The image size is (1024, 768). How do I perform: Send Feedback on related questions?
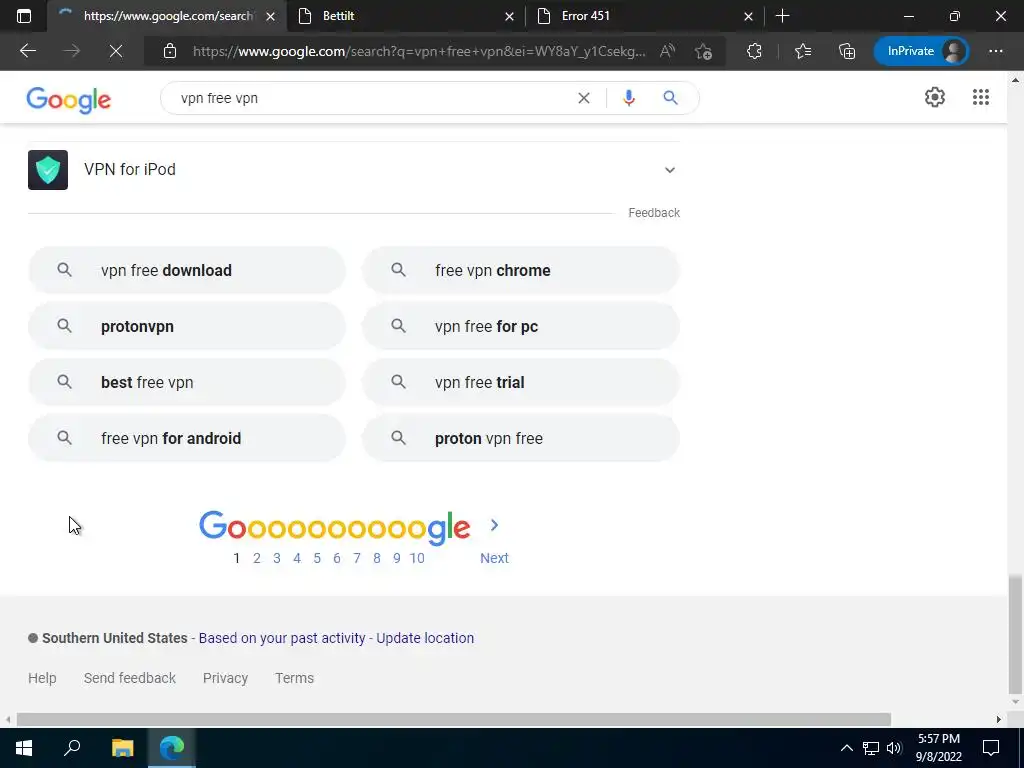click(x=654, y=213)
